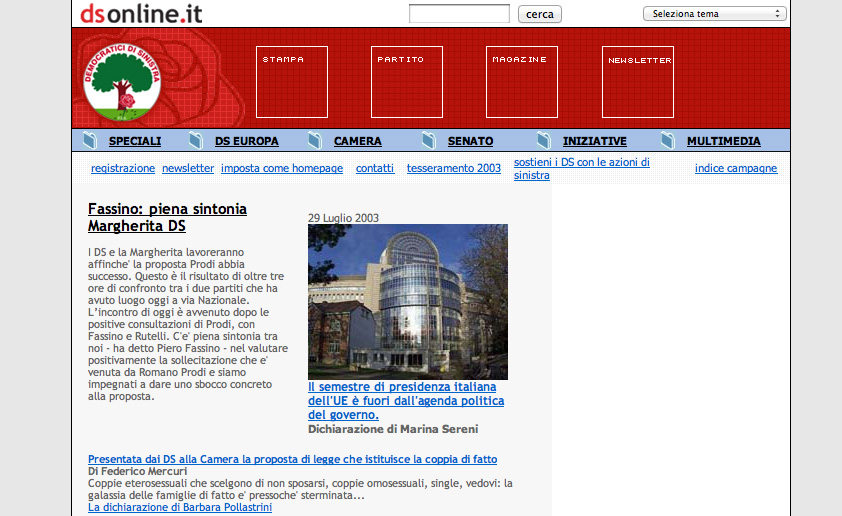Open the STAMPA section box

point(292,82)
